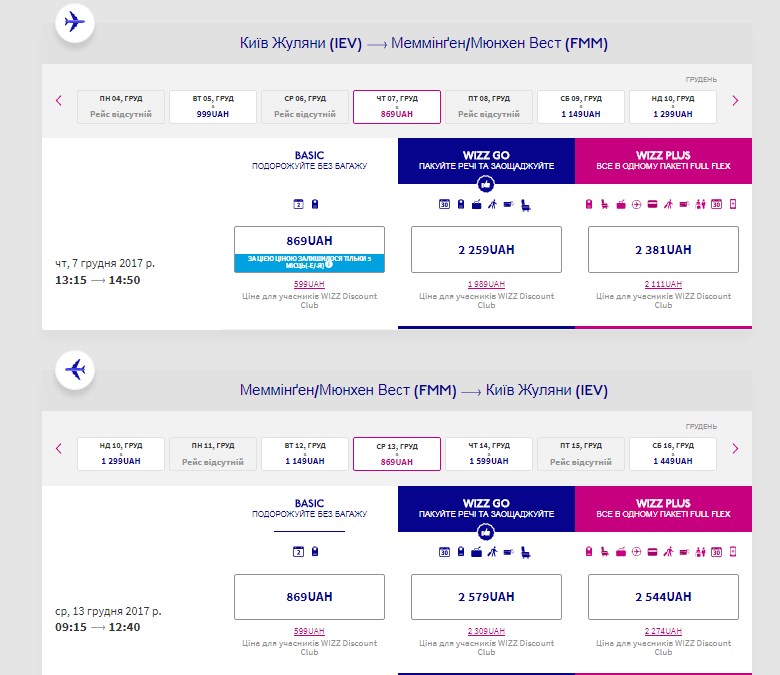Click the outbound 599 UAH Discount Club price link
This screenshot has height=675, width=780.
309,285
